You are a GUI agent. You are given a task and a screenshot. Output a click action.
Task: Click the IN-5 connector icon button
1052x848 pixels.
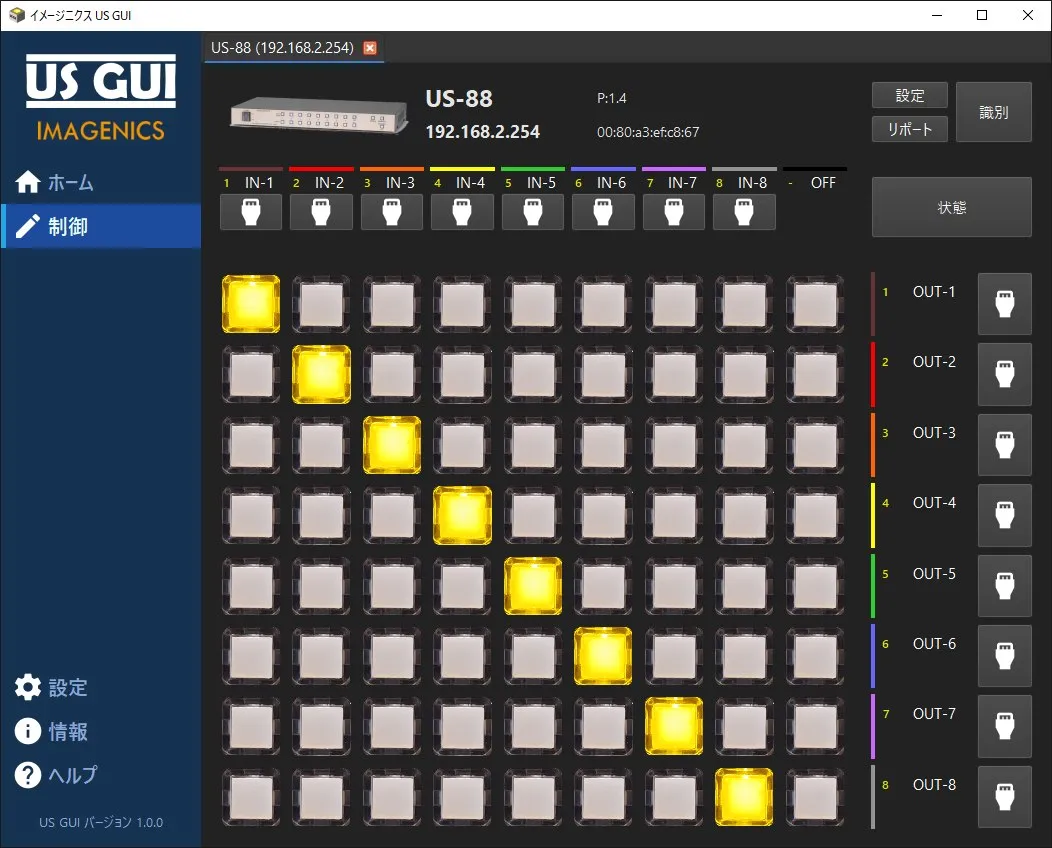pos(533,213)
